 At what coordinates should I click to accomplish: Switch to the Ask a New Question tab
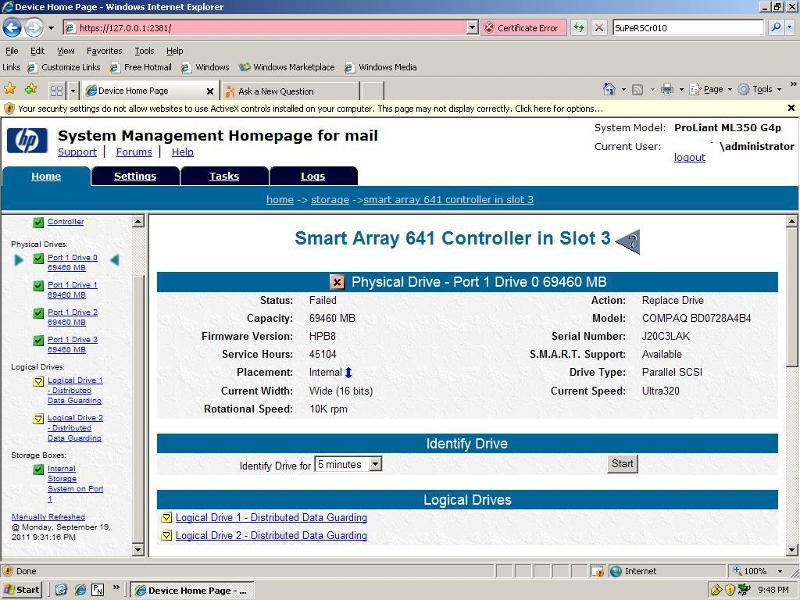290,91
